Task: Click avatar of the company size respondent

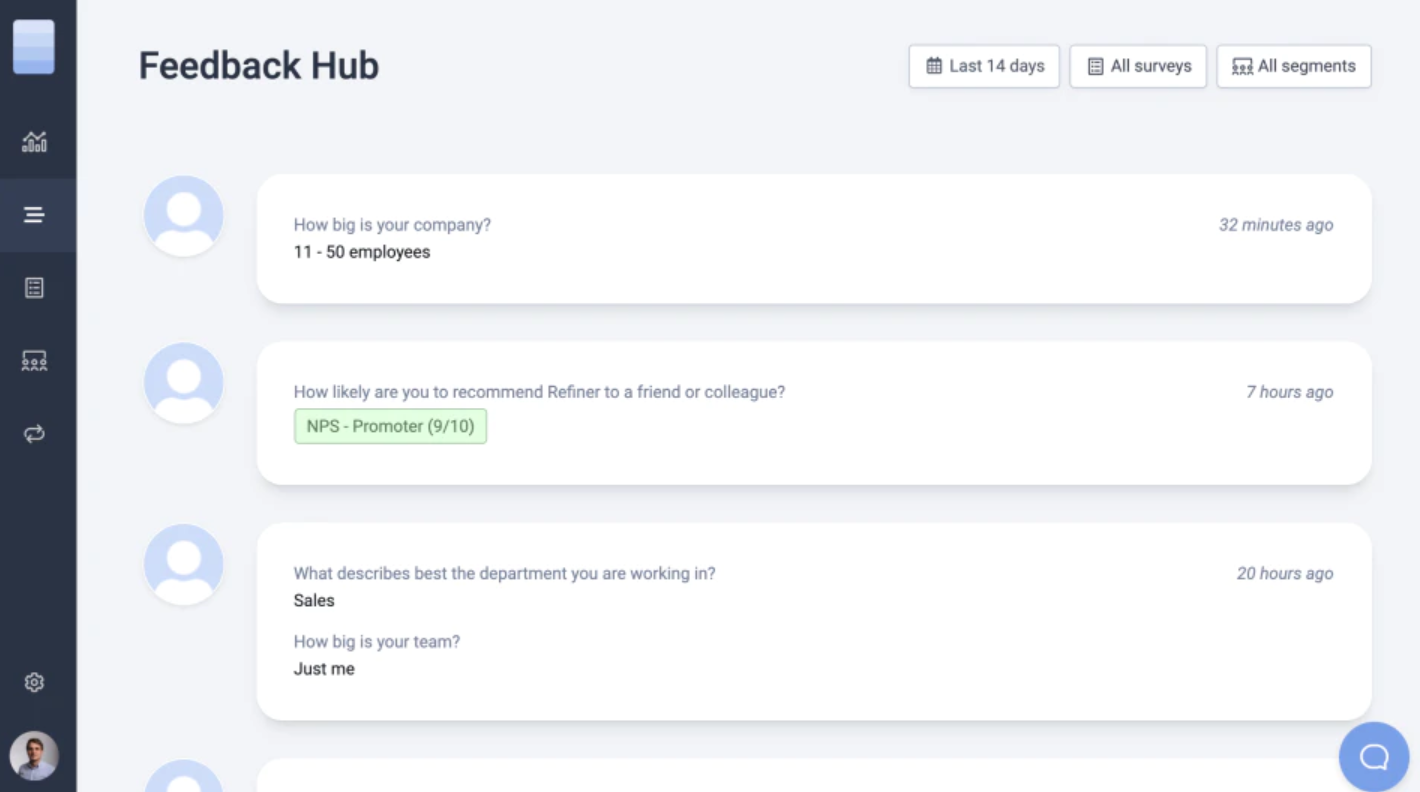Action: coord(183,215)
